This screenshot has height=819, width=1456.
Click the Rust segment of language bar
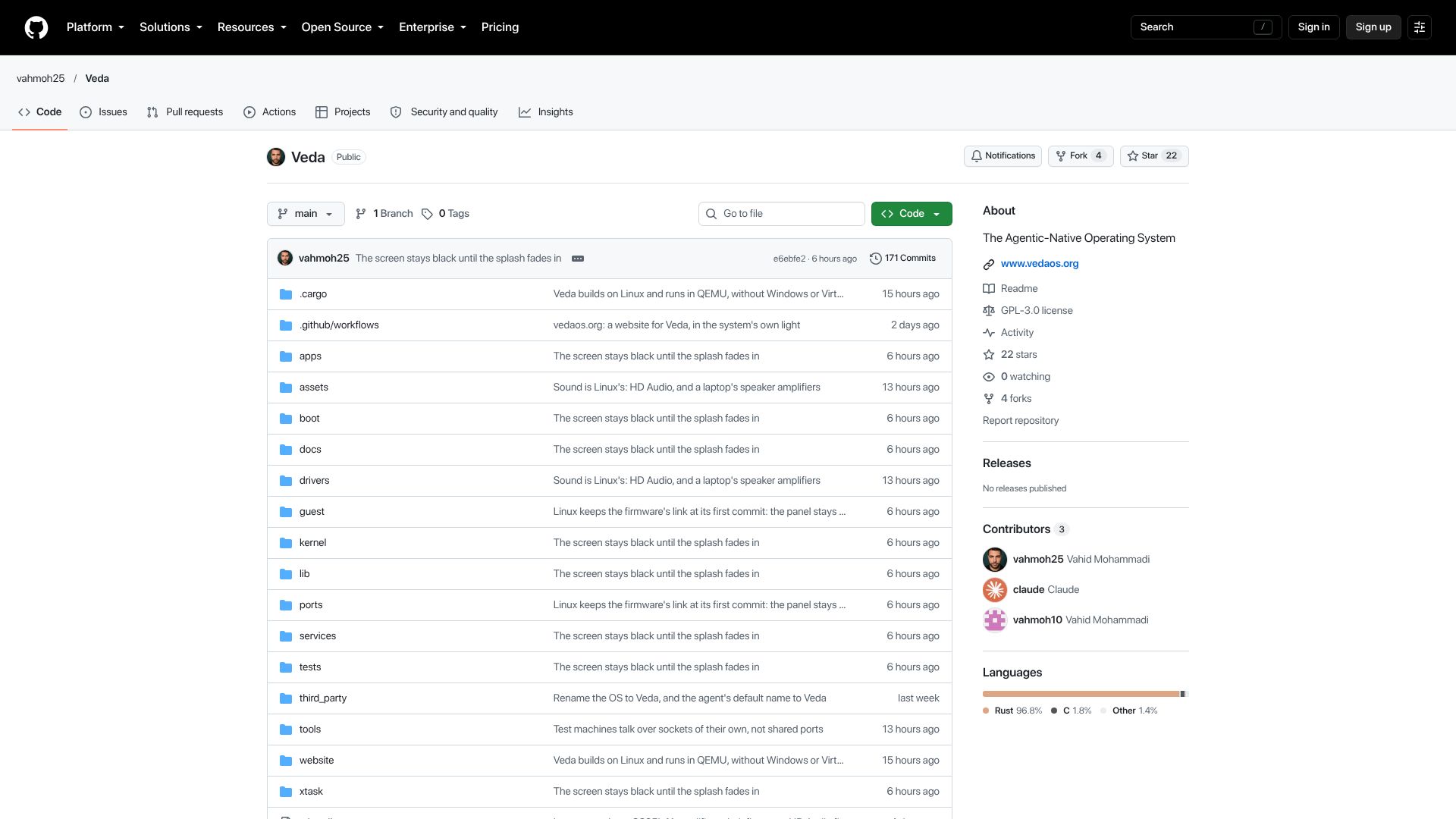[1081, 694]
